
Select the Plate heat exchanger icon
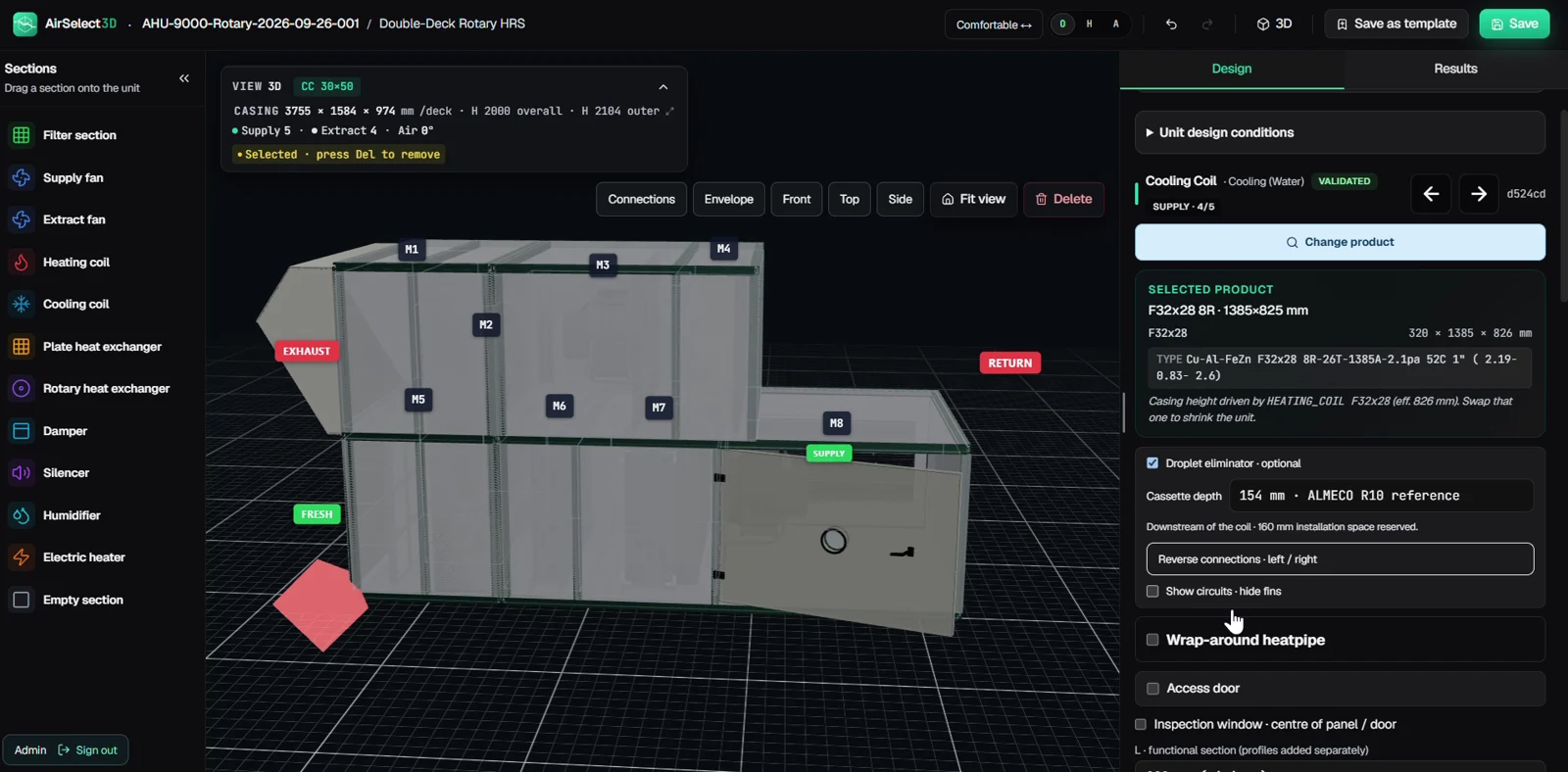pos(22,347)
